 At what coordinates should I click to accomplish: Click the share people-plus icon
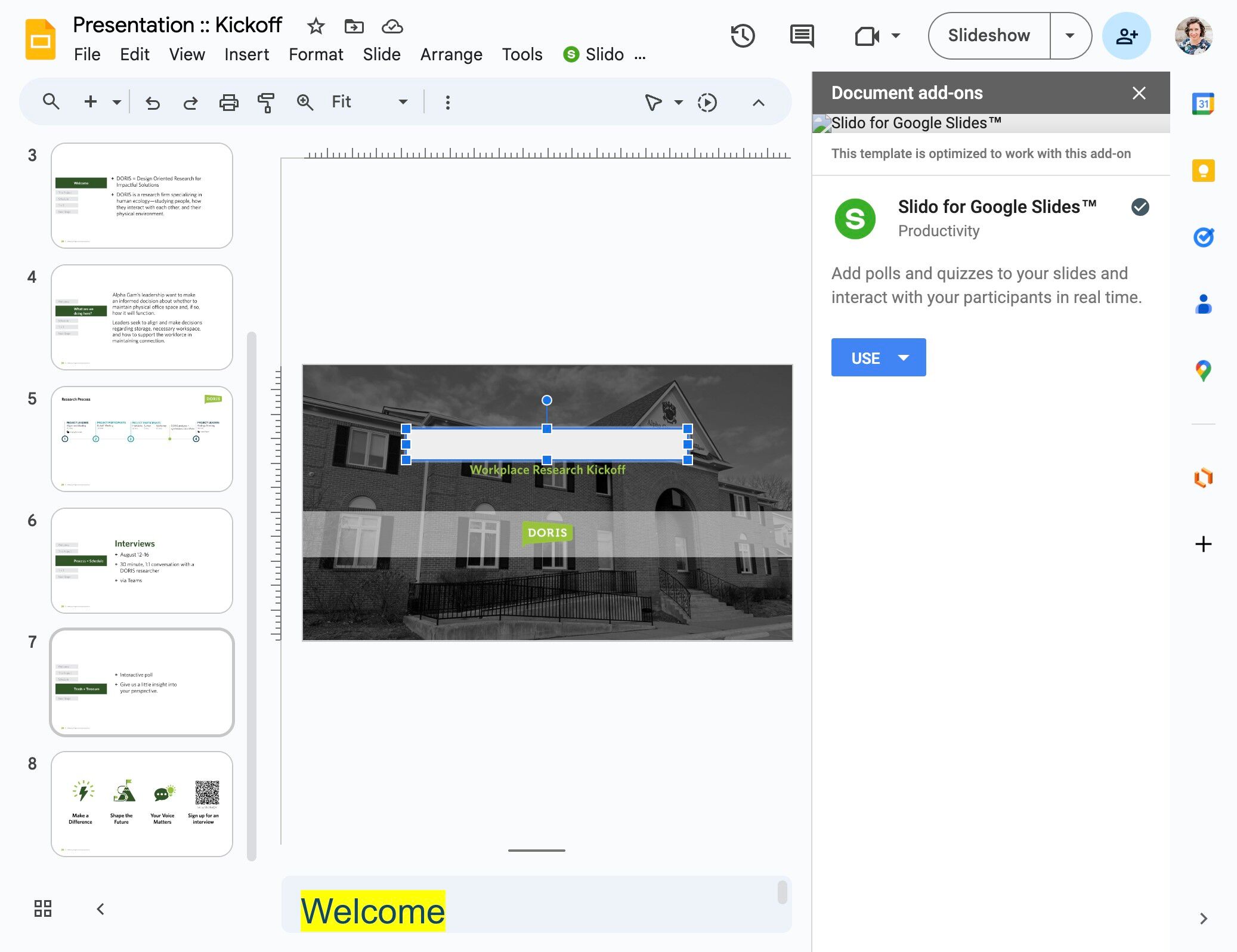point(1126,36)
